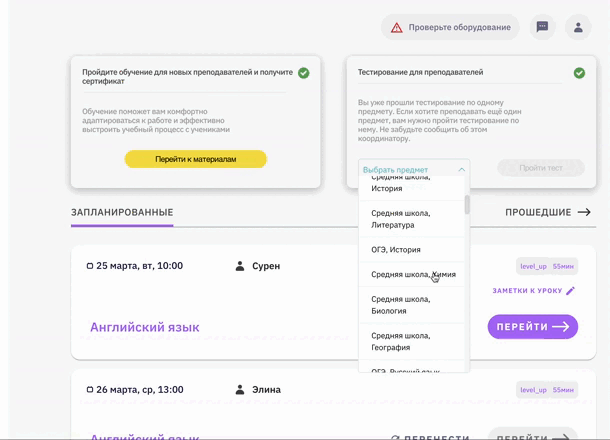Viewport: 610px width, 440px height.
Task: Open the user profile icon
Action: pyautogui.click(x=578, y=28)
